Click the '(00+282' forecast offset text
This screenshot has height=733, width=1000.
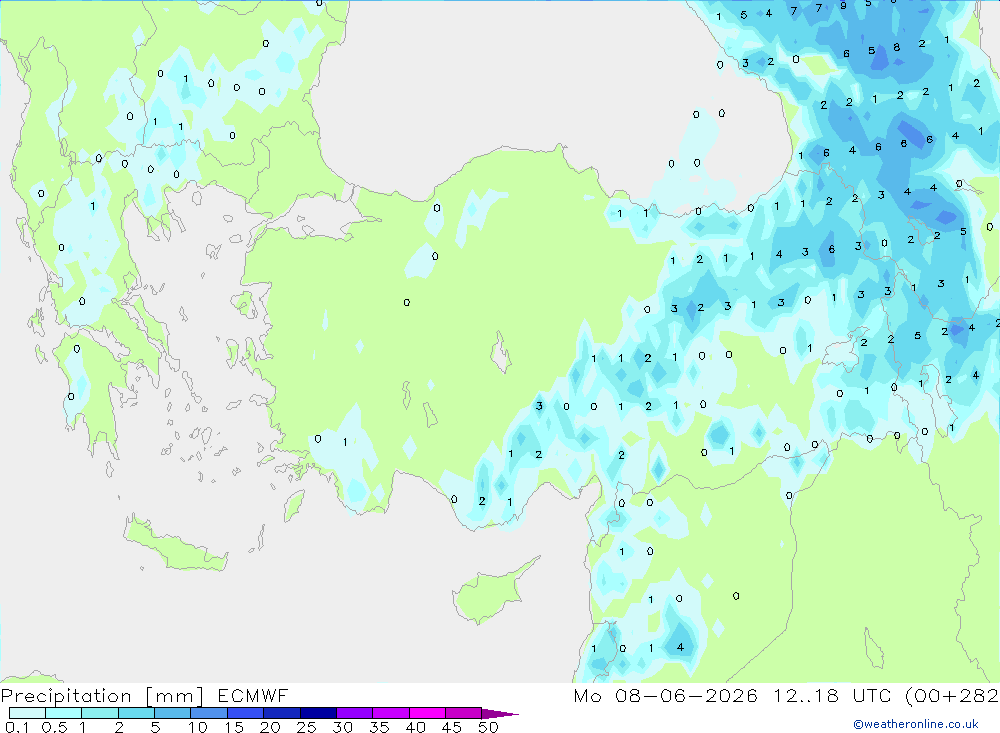(x=952, y=695)
